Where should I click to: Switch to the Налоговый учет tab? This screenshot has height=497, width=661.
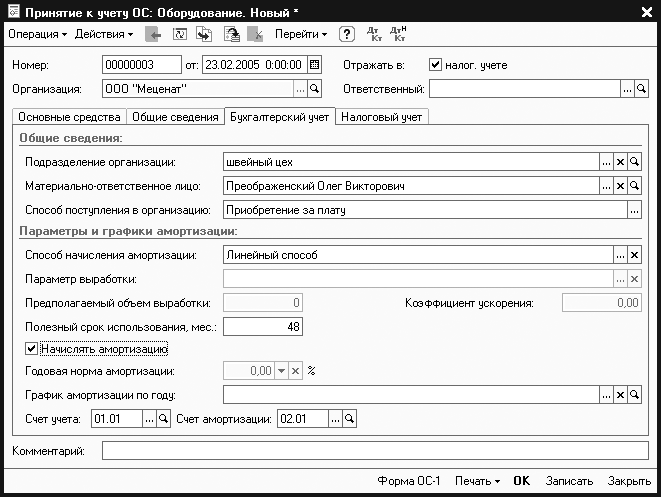coord(383,117)
